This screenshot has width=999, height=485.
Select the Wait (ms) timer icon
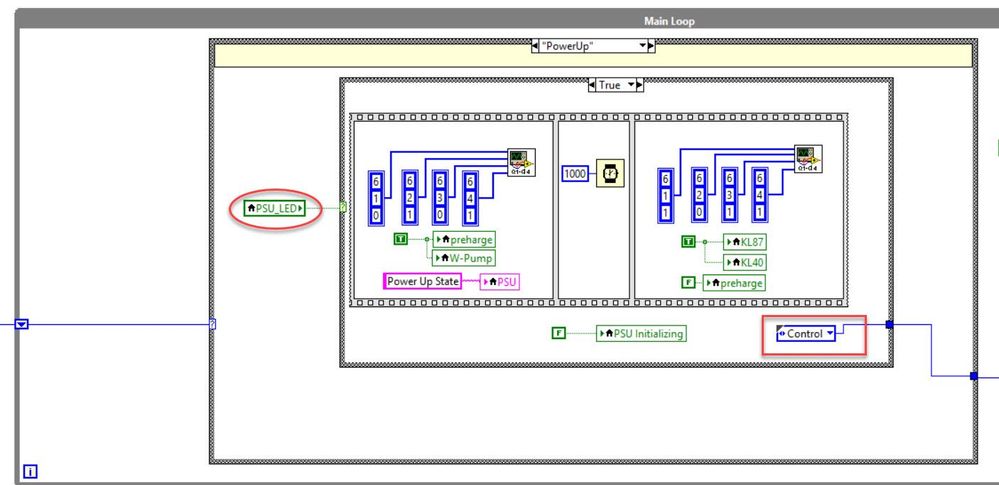point(610,173)
